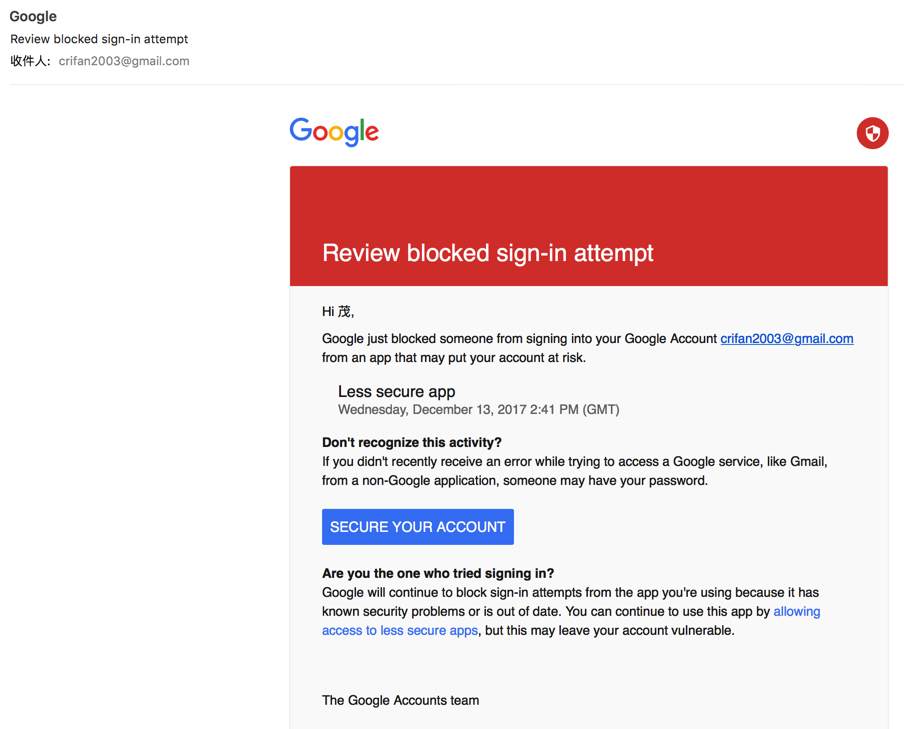
Task: Click the 'Don't recognize this activity?' heading
Action: coord(412,442)
